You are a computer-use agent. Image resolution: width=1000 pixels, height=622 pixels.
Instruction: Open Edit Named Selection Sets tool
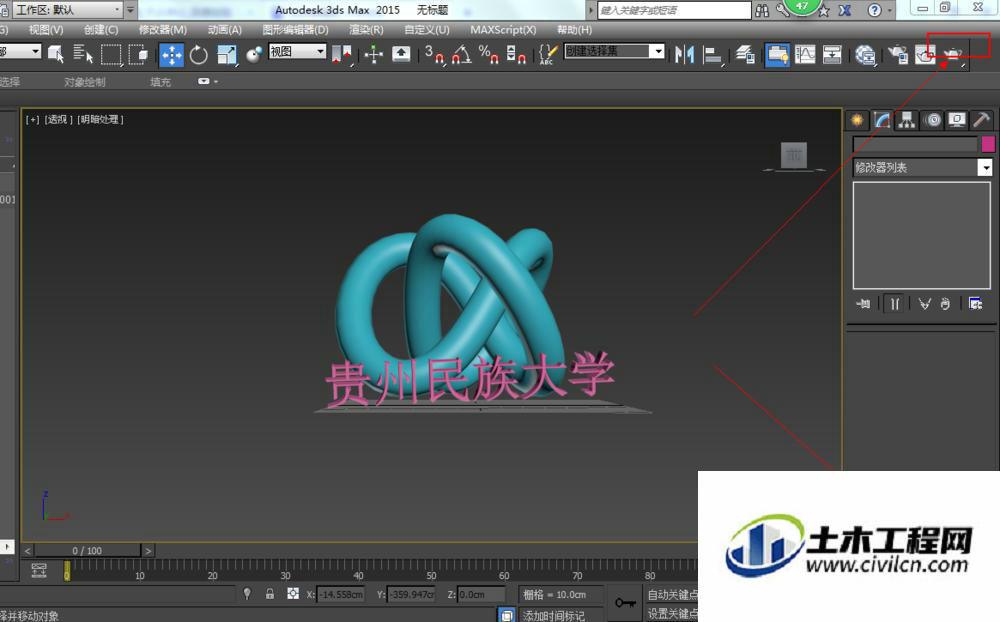click(548, 54)
